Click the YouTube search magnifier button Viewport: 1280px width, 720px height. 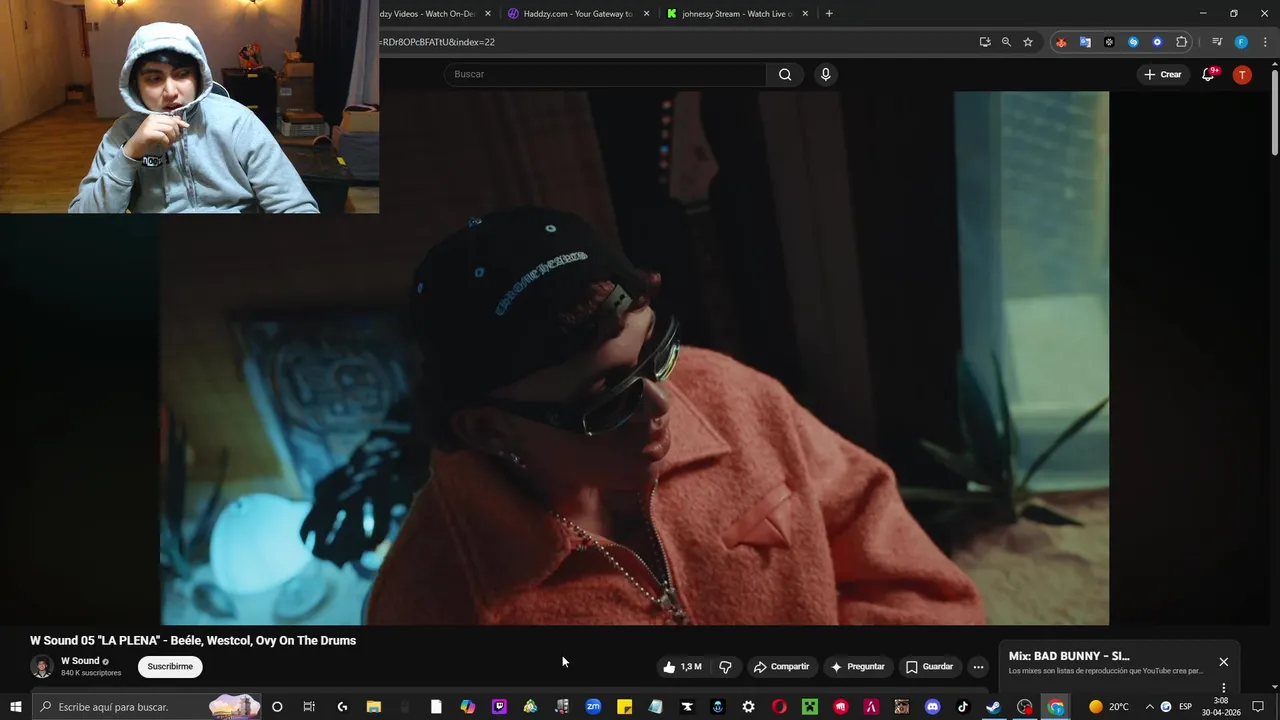click(785, 74)
